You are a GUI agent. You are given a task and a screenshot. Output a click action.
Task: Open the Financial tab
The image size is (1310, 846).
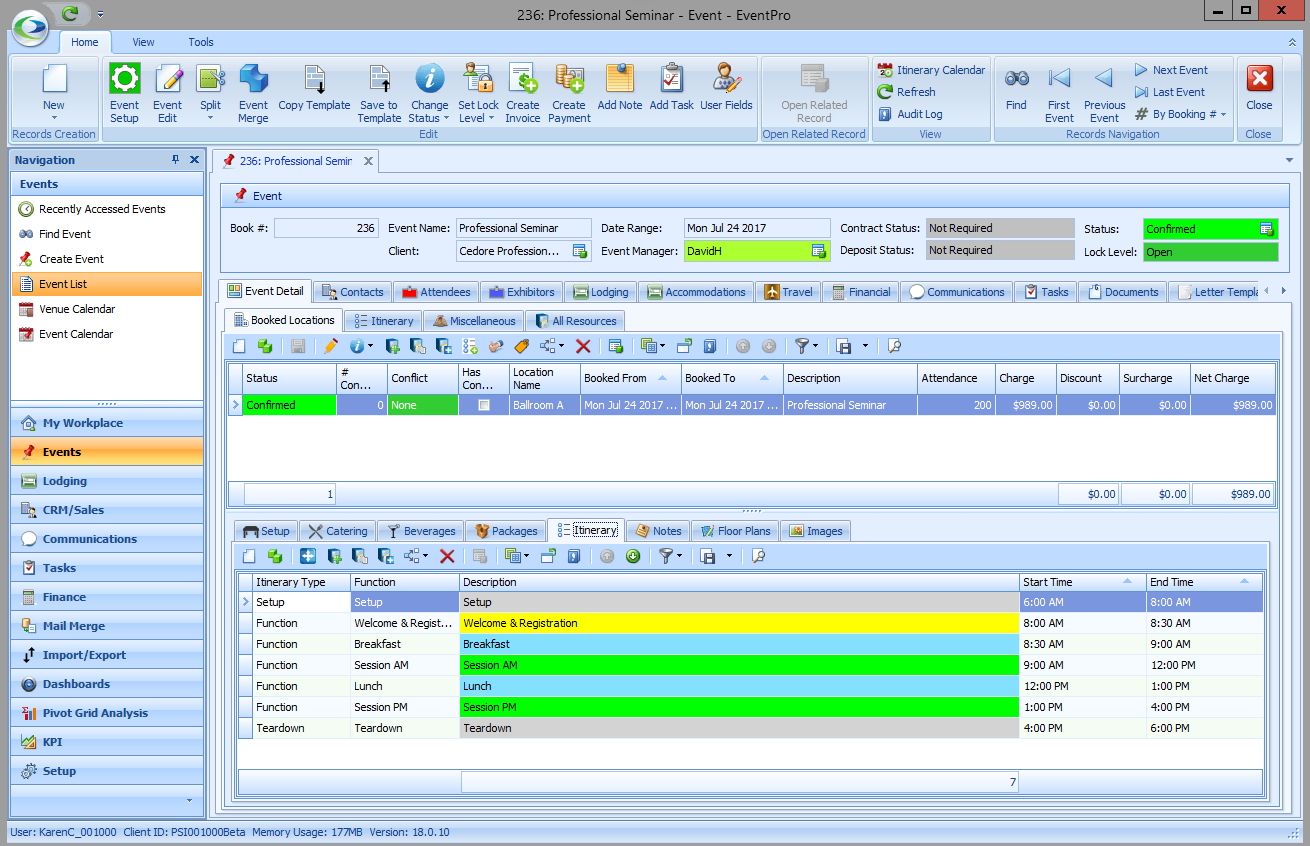click(x=859, y=292)
